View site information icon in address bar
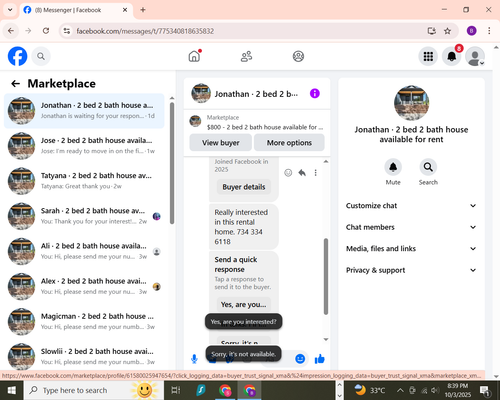 67,31
